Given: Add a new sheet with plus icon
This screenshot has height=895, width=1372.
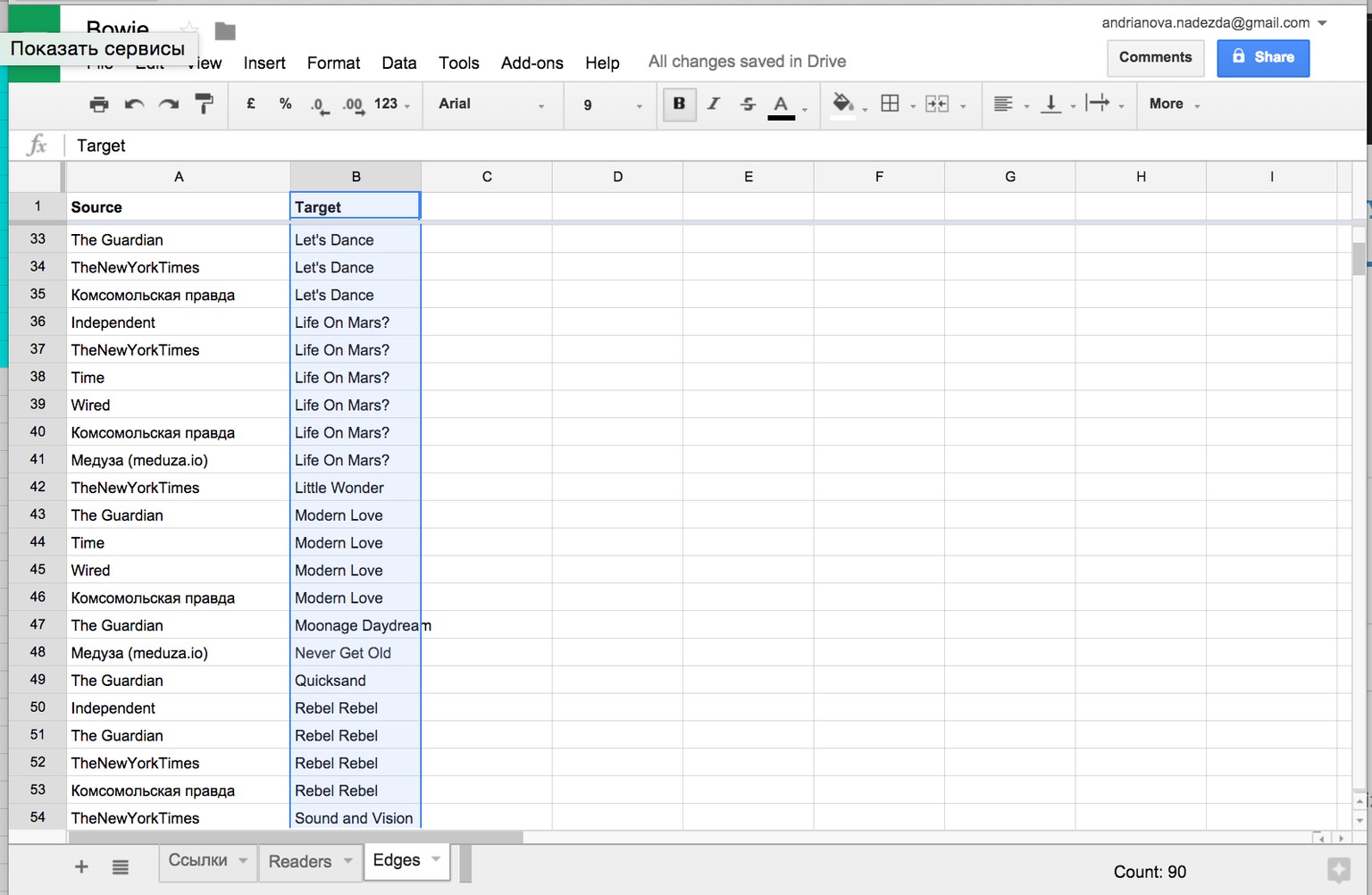Looking at the screenshot, I should point(81,866).
